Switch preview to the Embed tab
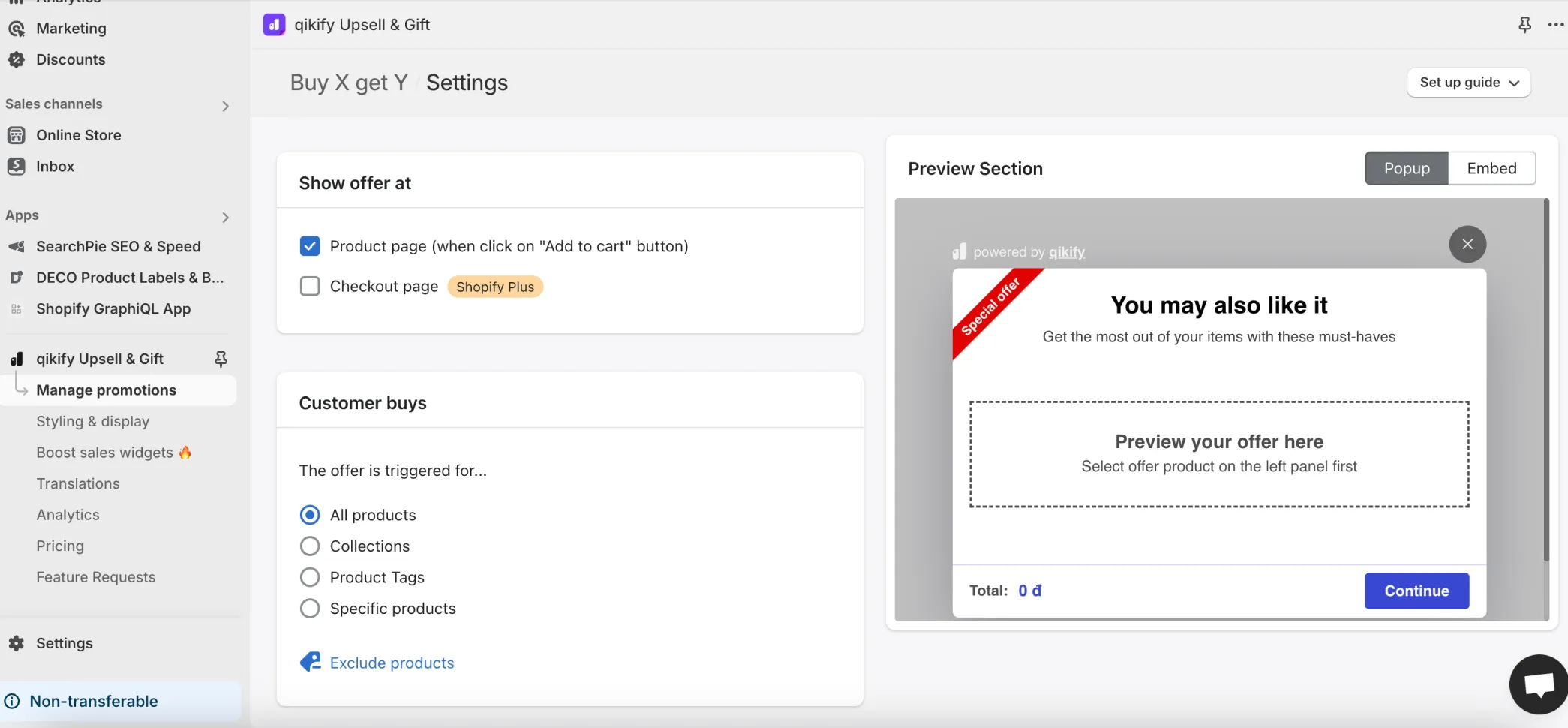 pos(1491,168)
